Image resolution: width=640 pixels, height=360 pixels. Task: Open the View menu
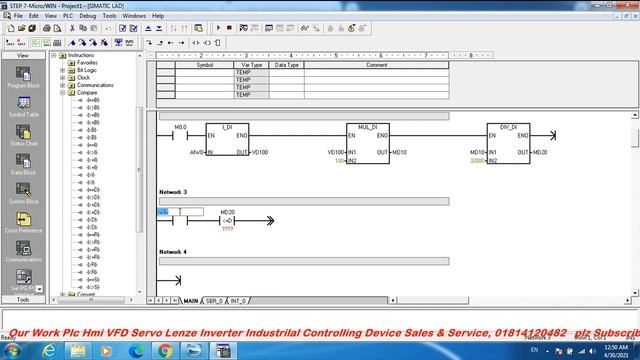(51, 16)
